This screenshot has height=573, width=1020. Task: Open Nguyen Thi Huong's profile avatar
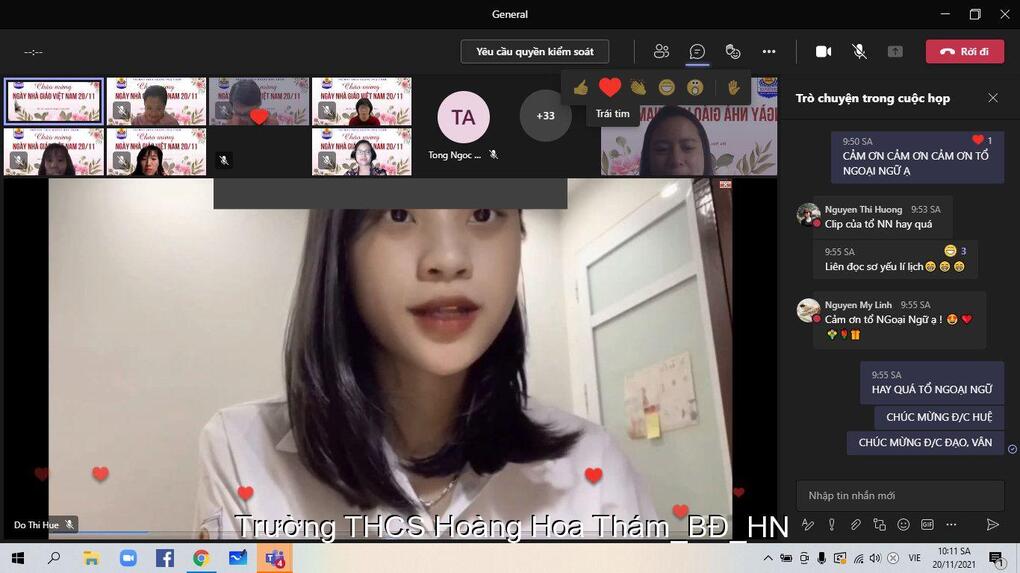click(x=808, y=214)
